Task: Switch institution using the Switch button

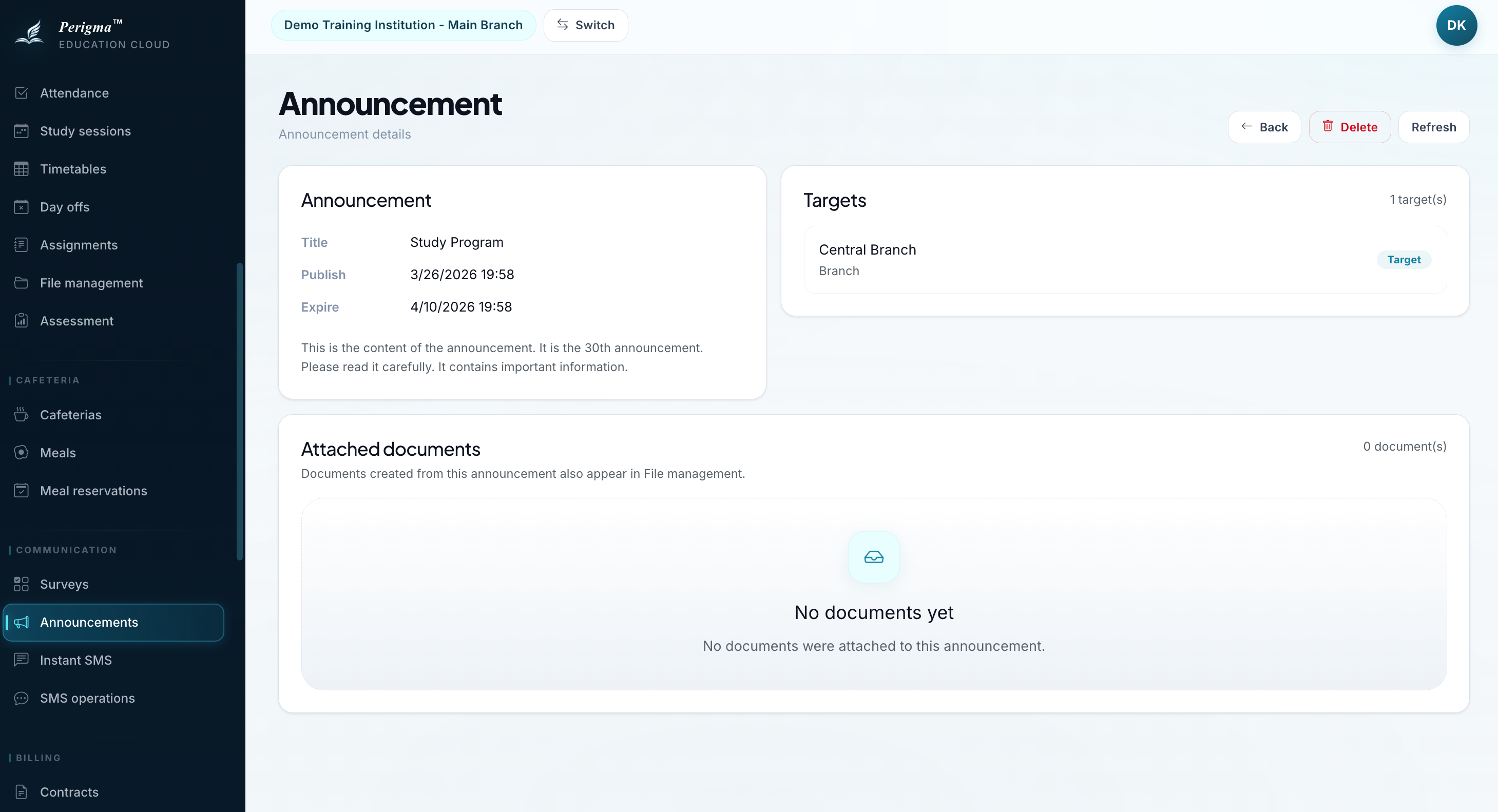Action: pyautogui.click(x=586, y=25)
